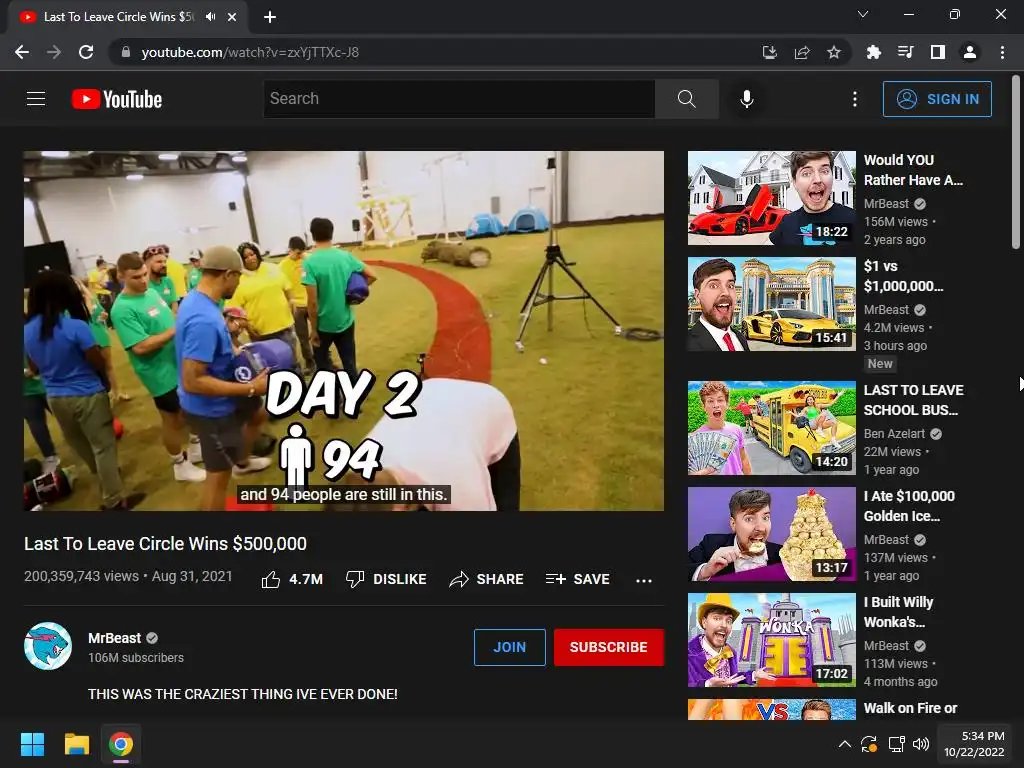Click the JOIN membership button
The image size is (1024, 768).
509,647
